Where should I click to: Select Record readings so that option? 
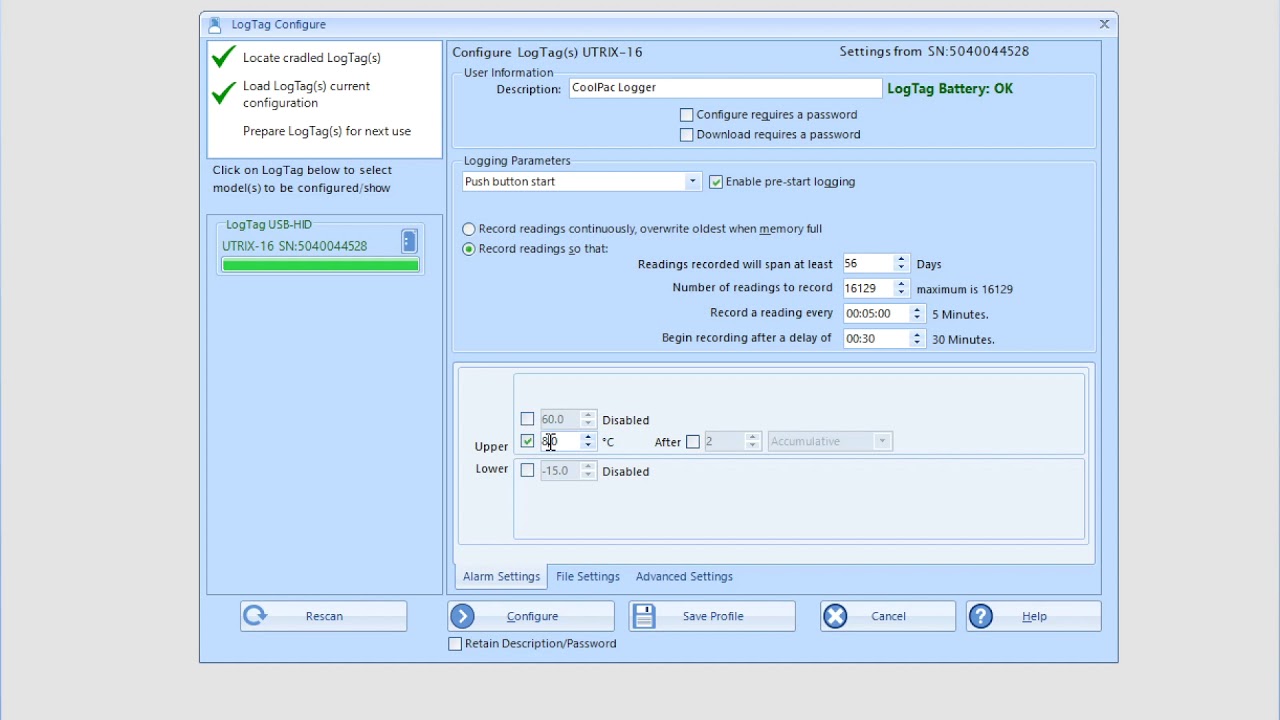[469, 249]
